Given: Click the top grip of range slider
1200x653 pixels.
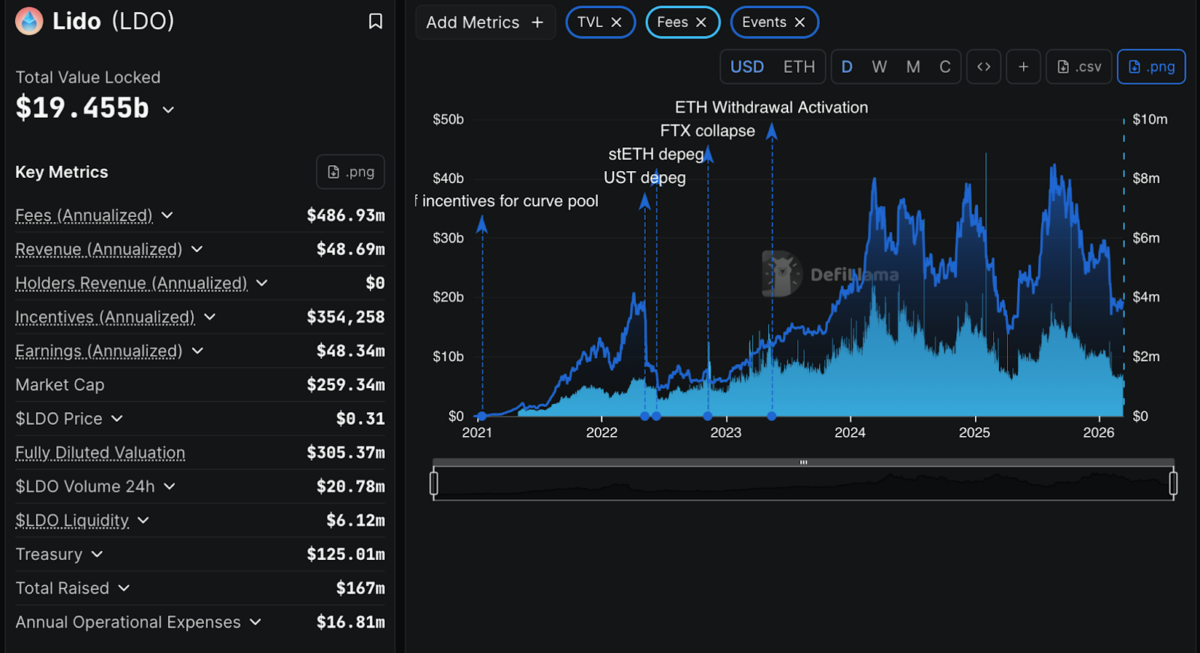Looking at the screenshot, I should point(804,462).
